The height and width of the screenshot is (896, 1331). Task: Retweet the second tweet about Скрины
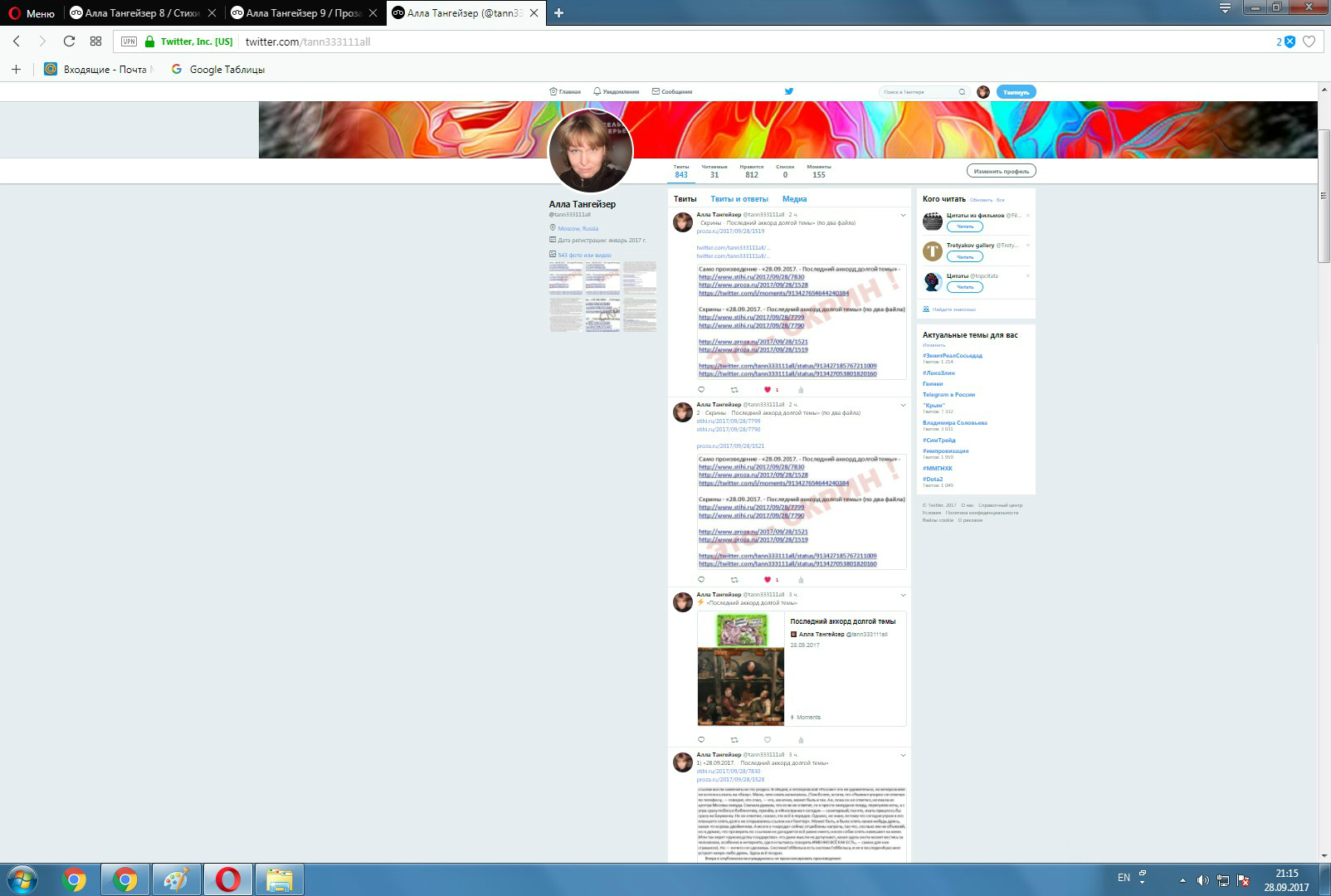pos(734,580)
